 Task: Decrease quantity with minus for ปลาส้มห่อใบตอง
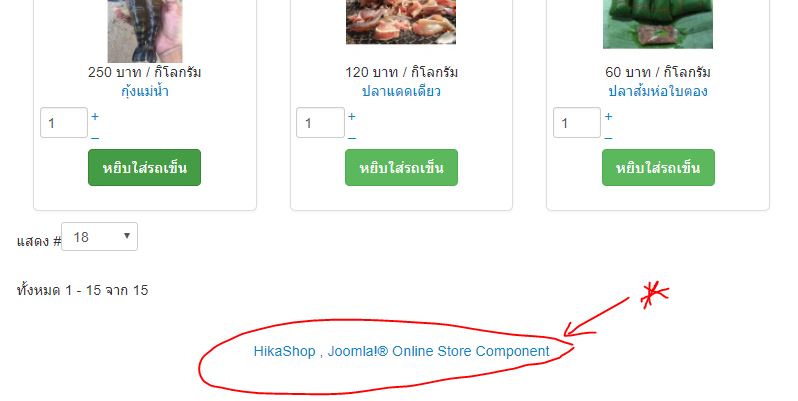coord(608,138)
